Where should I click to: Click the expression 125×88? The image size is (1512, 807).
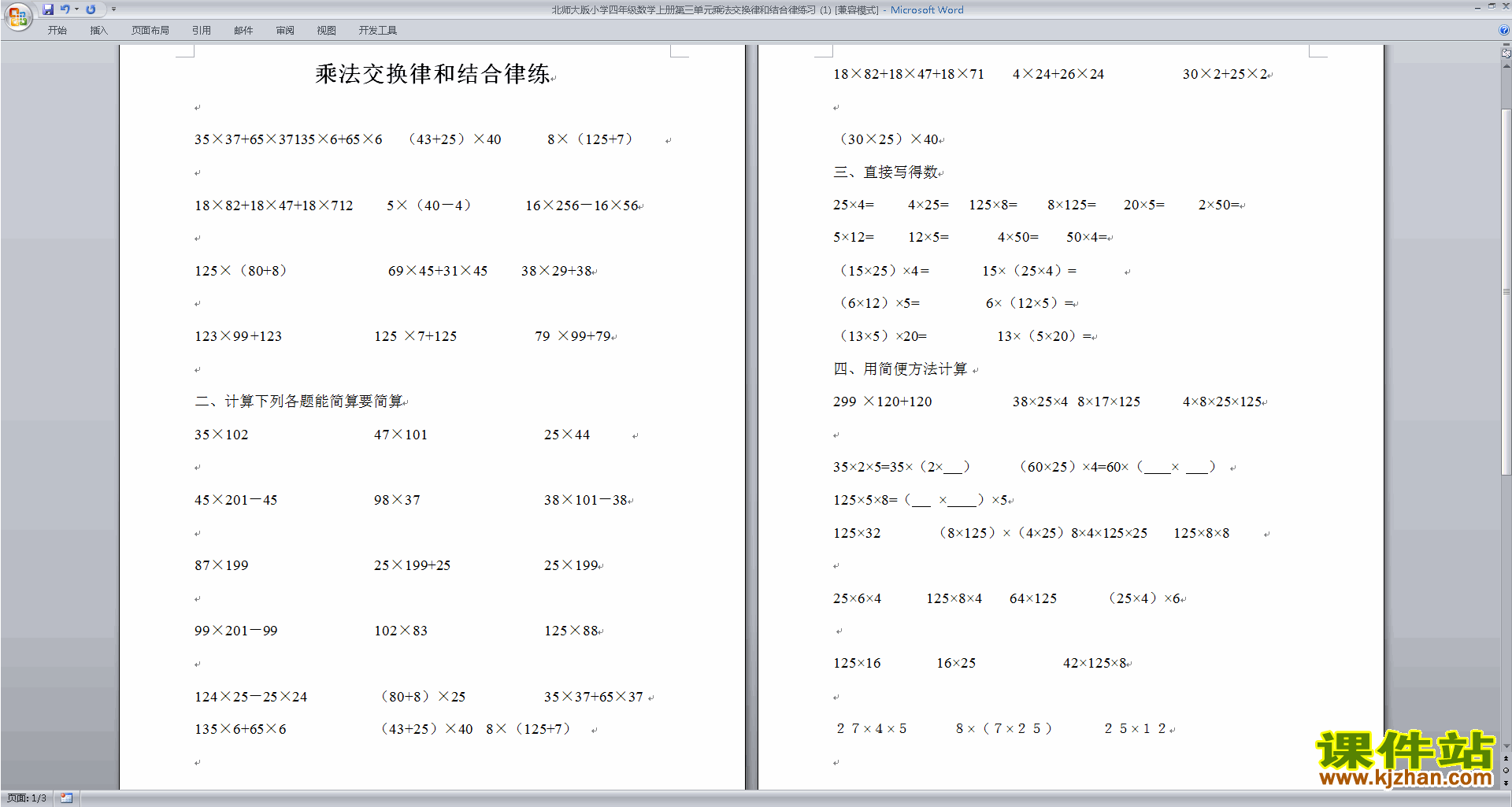coord(571,631)
